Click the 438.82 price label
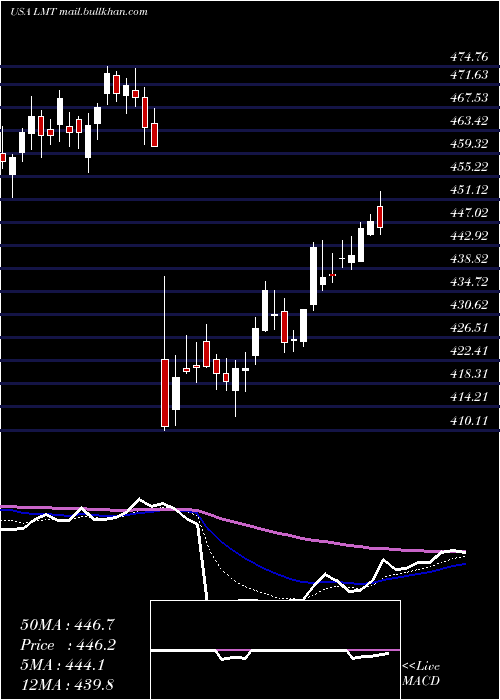 pyautogui.click(x=469, y=258)
